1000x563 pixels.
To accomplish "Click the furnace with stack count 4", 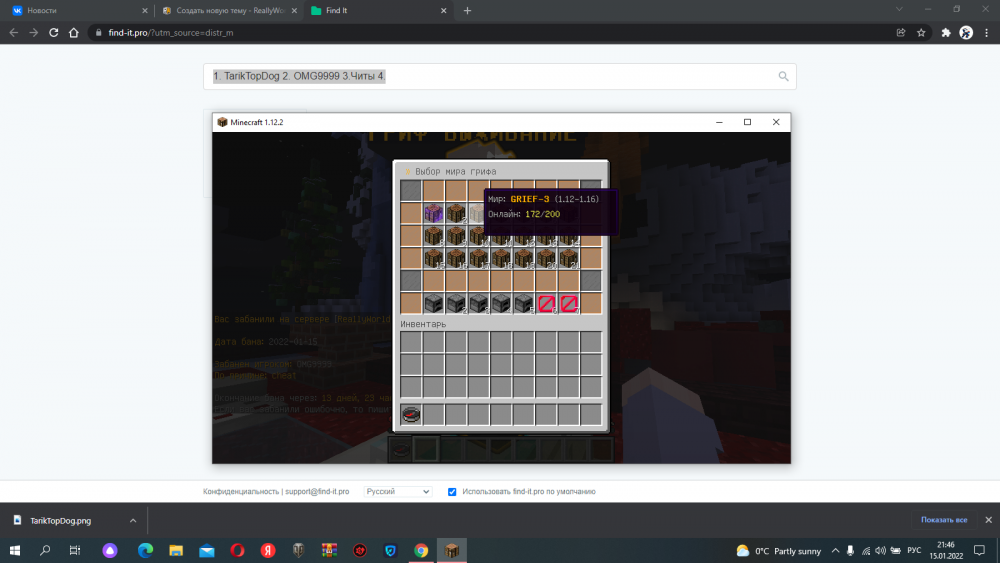I will coord(501,303).
